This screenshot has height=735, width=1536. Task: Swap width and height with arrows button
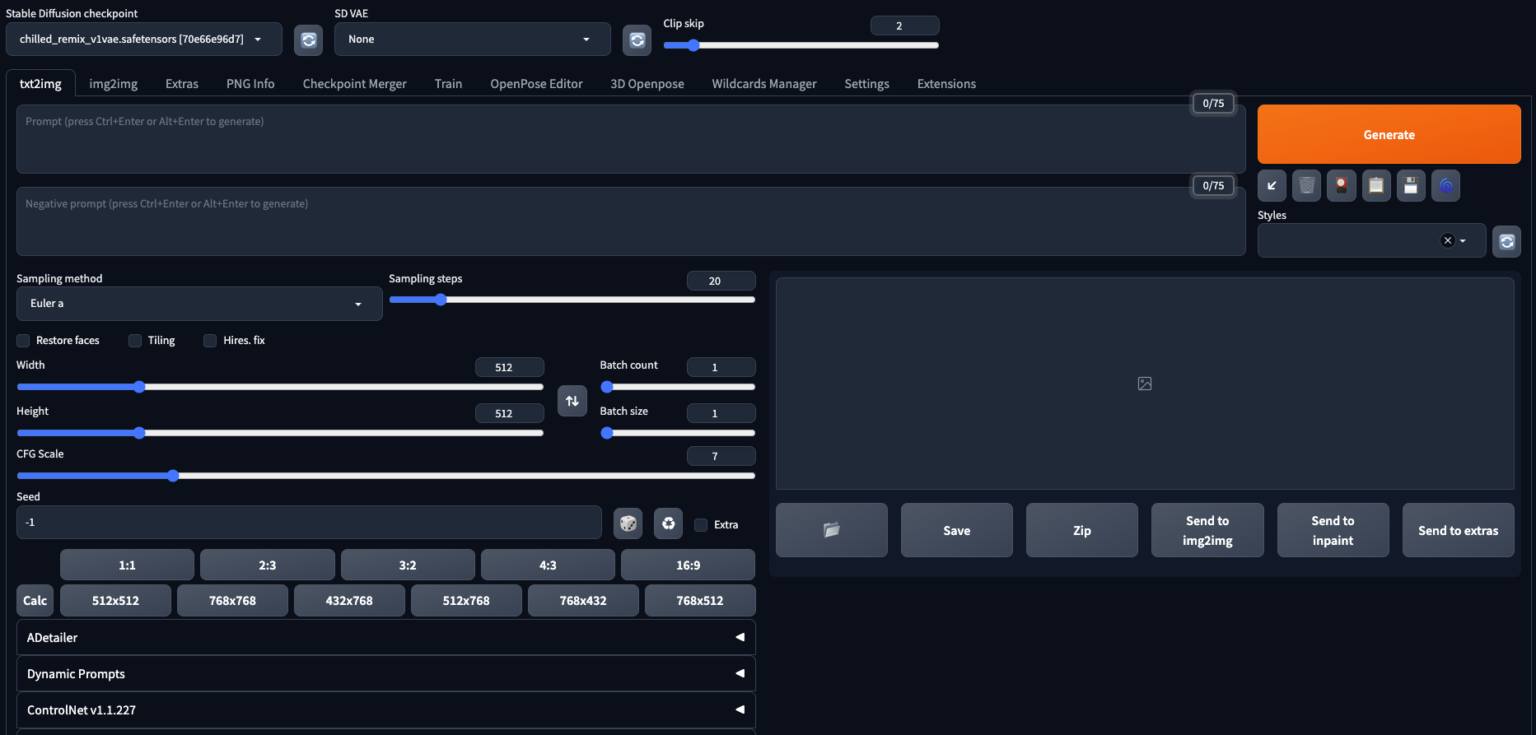tap(572, 400)
